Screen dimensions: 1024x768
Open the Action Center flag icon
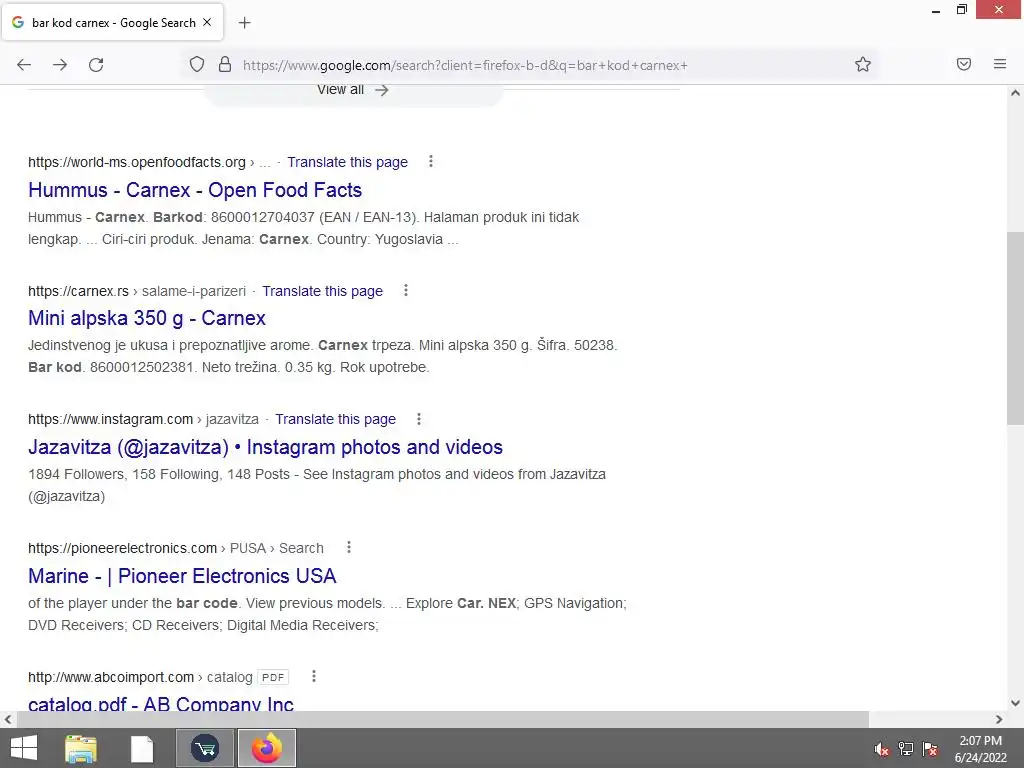(930, 749)
